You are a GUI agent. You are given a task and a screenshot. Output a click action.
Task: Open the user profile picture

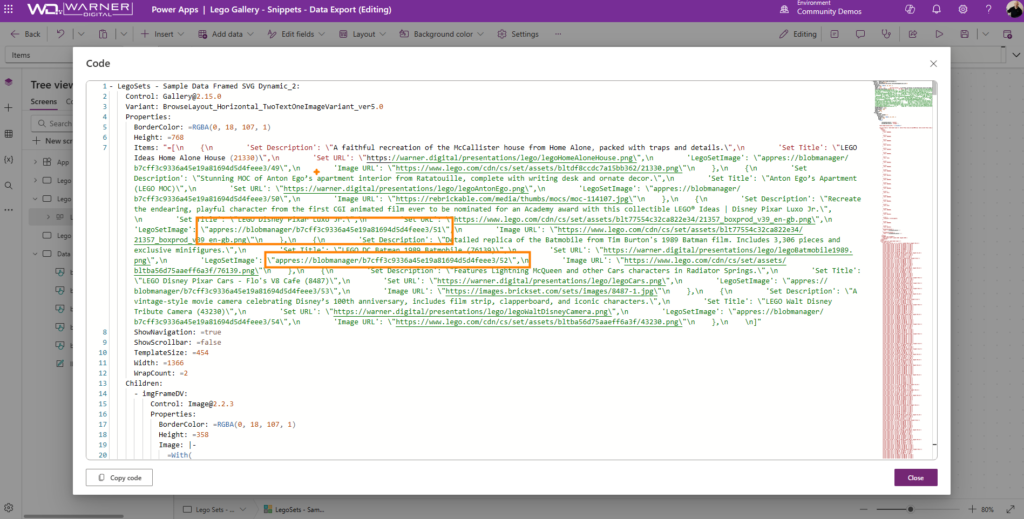click(1015, 9)
